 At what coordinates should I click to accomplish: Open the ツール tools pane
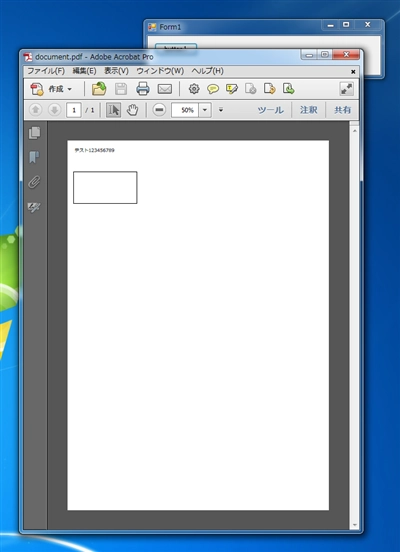click(x=270, y=110)
